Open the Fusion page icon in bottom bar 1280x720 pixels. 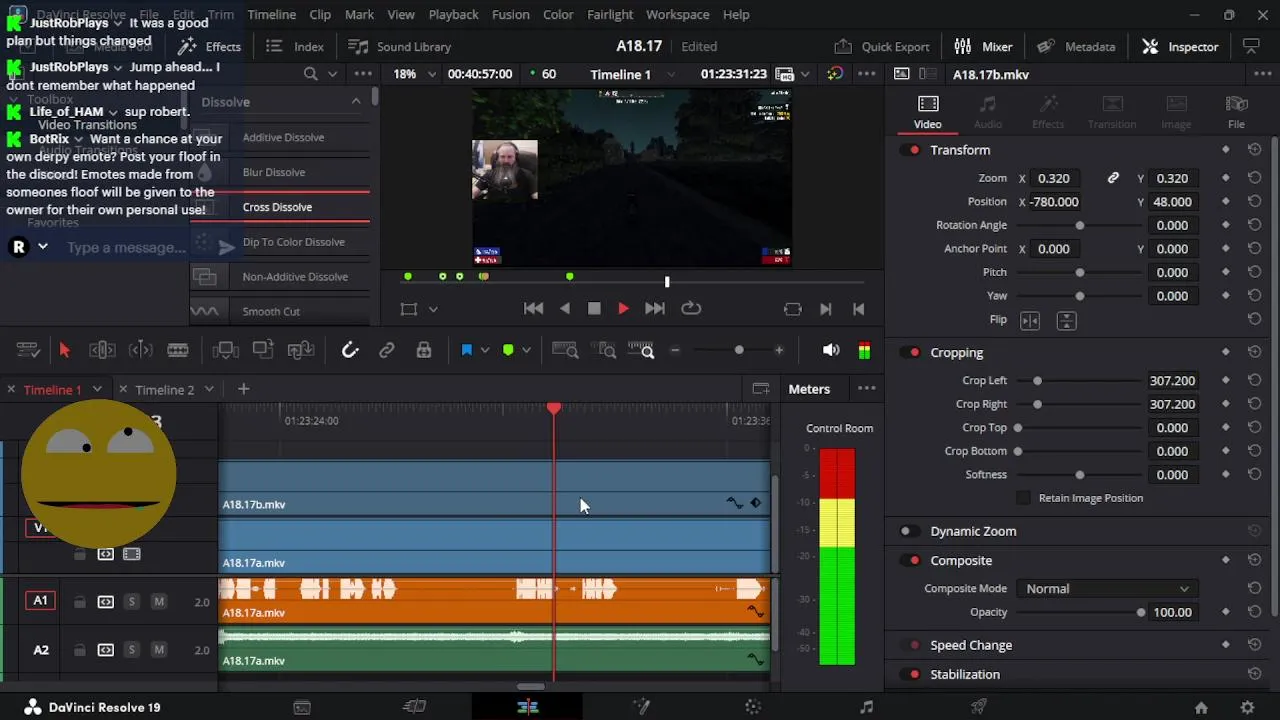[x=641, y=707]
